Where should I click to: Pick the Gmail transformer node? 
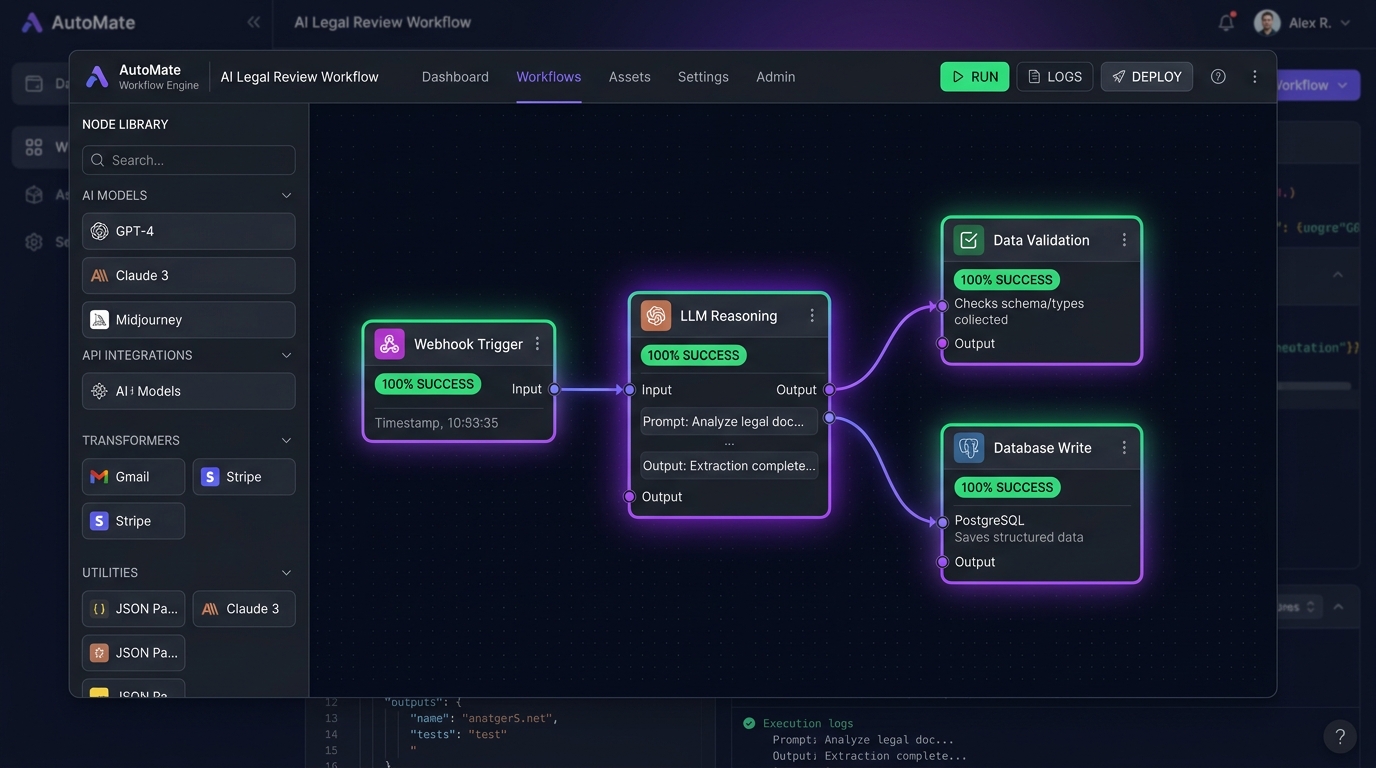pyautogui.click(x=133, y=477)
